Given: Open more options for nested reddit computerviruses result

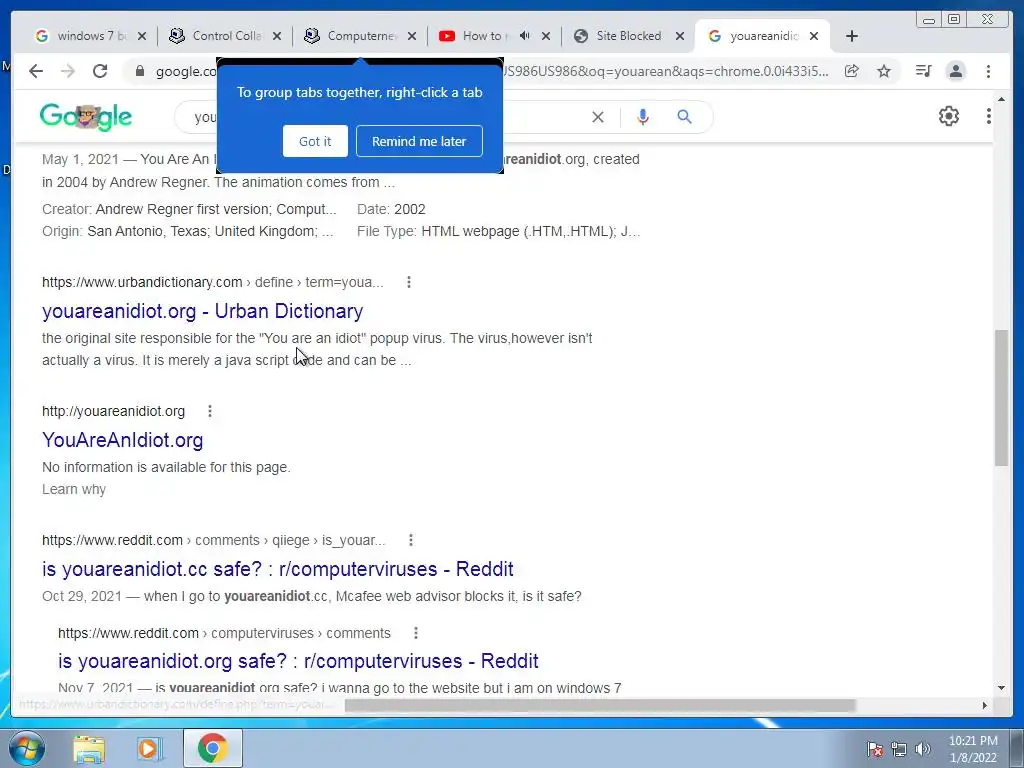Looking at the screenshot, I should [x=416, y=633].
